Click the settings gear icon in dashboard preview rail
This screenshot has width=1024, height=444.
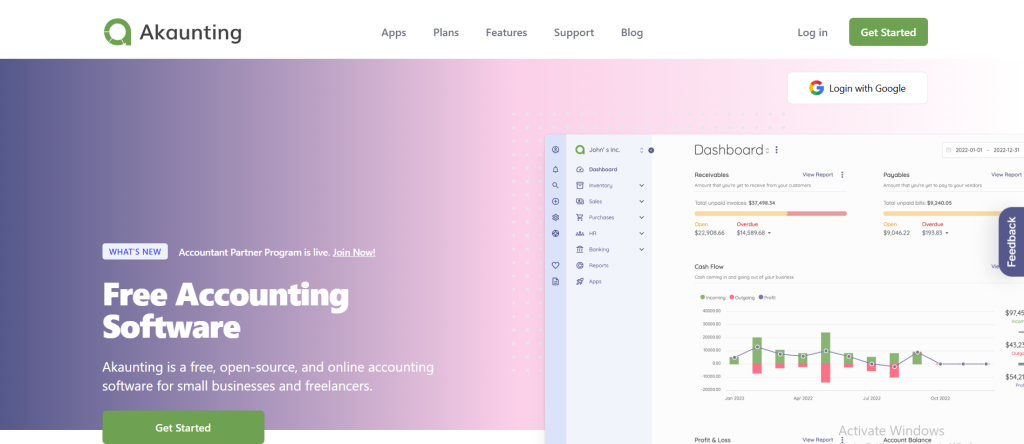click(x=556, y=217)
